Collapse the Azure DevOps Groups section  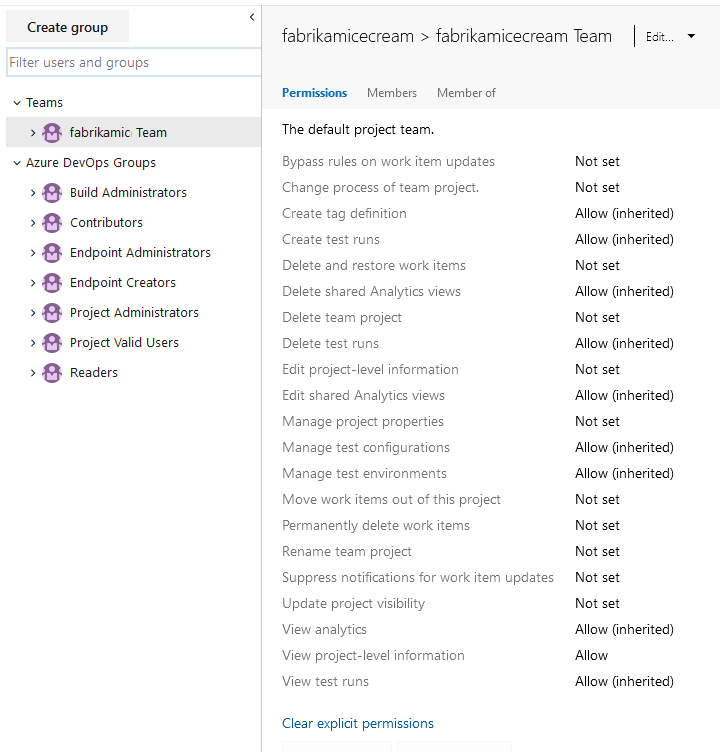pos(17,163)
